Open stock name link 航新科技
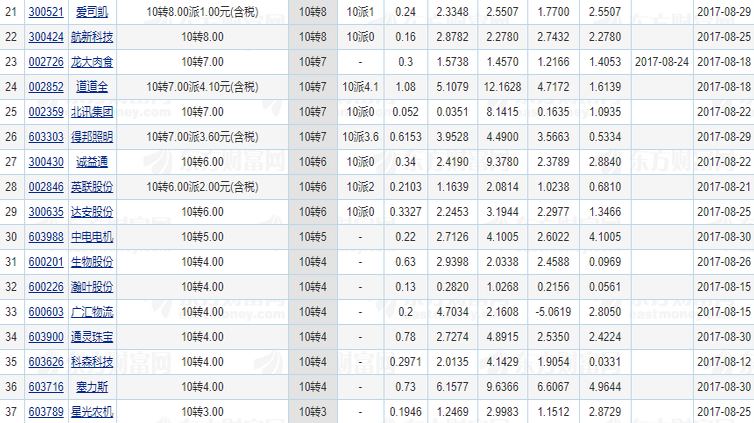The width and height of the screenshot is (754, 423). (92, 37)
